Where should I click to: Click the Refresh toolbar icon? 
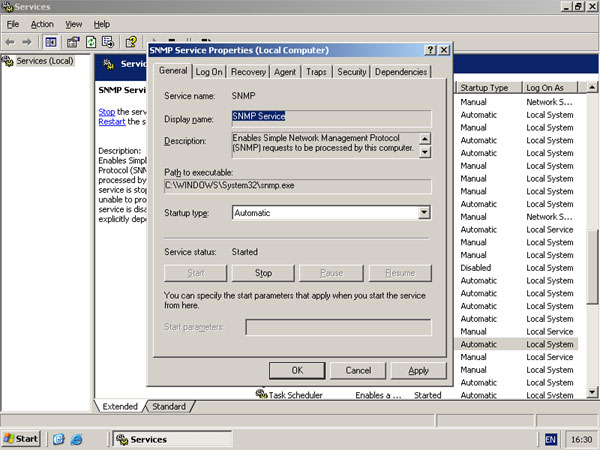pyautogui.click(x=91, y=42)
